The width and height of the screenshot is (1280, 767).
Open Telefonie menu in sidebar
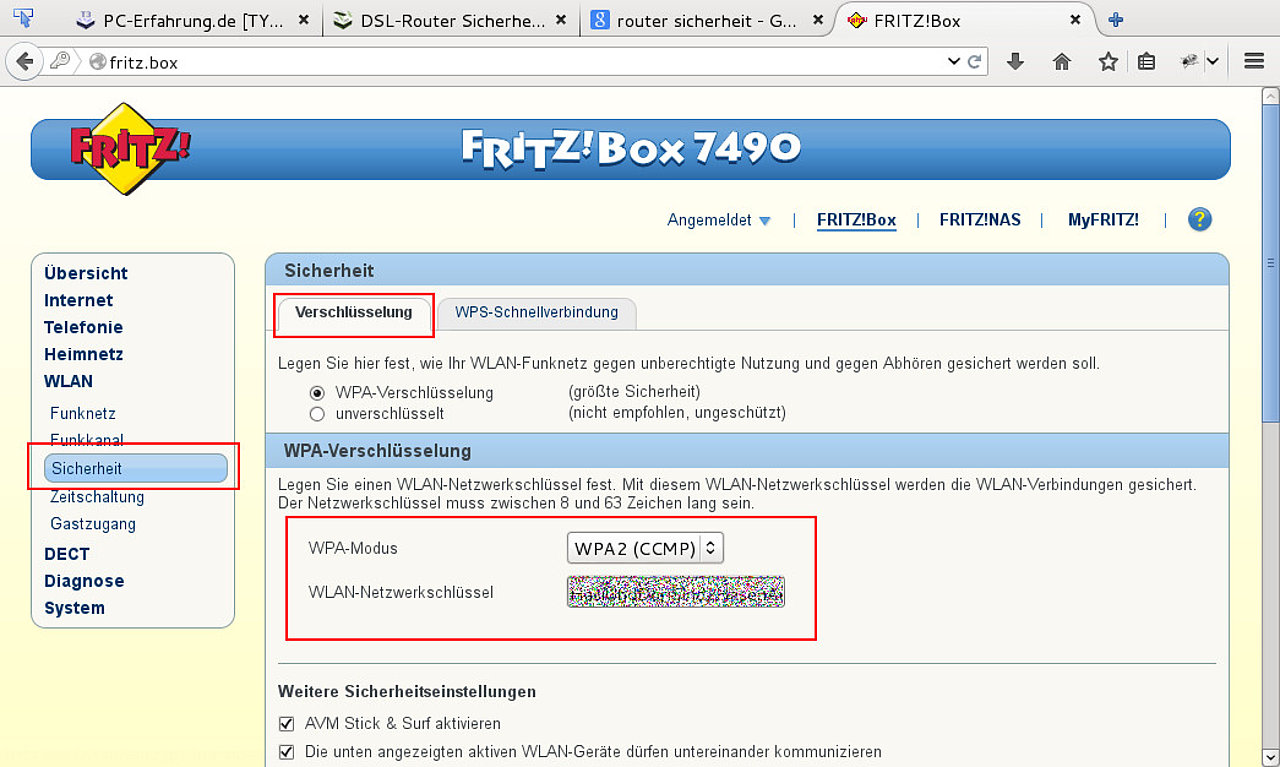click(x=83, y=327)
